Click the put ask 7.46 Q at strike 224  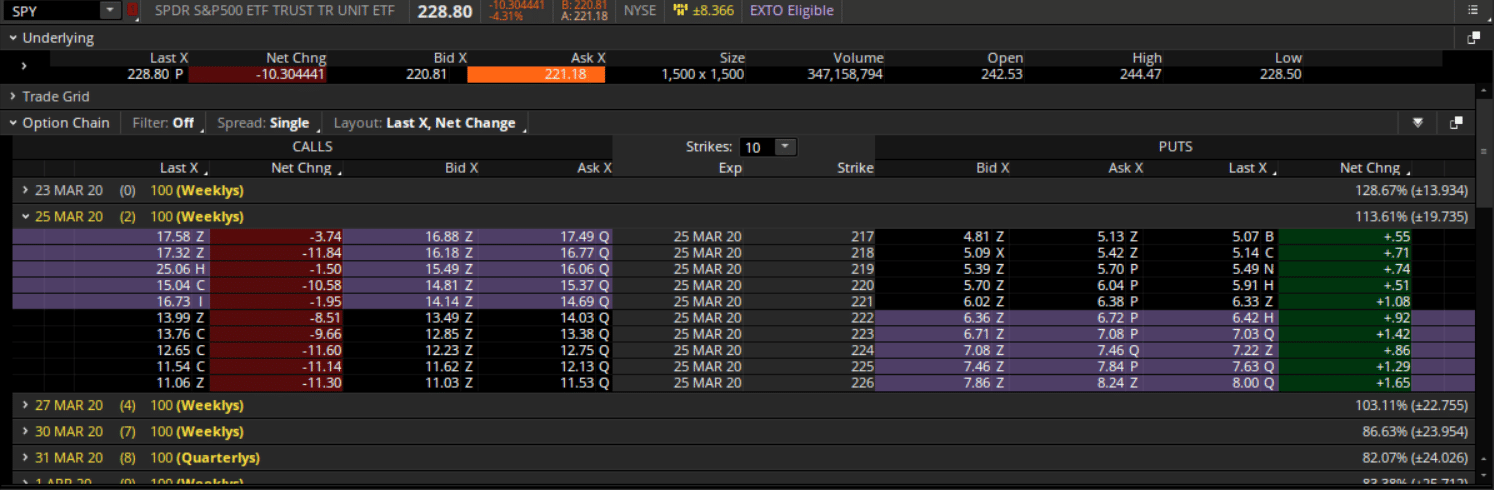pos(1119,350)
